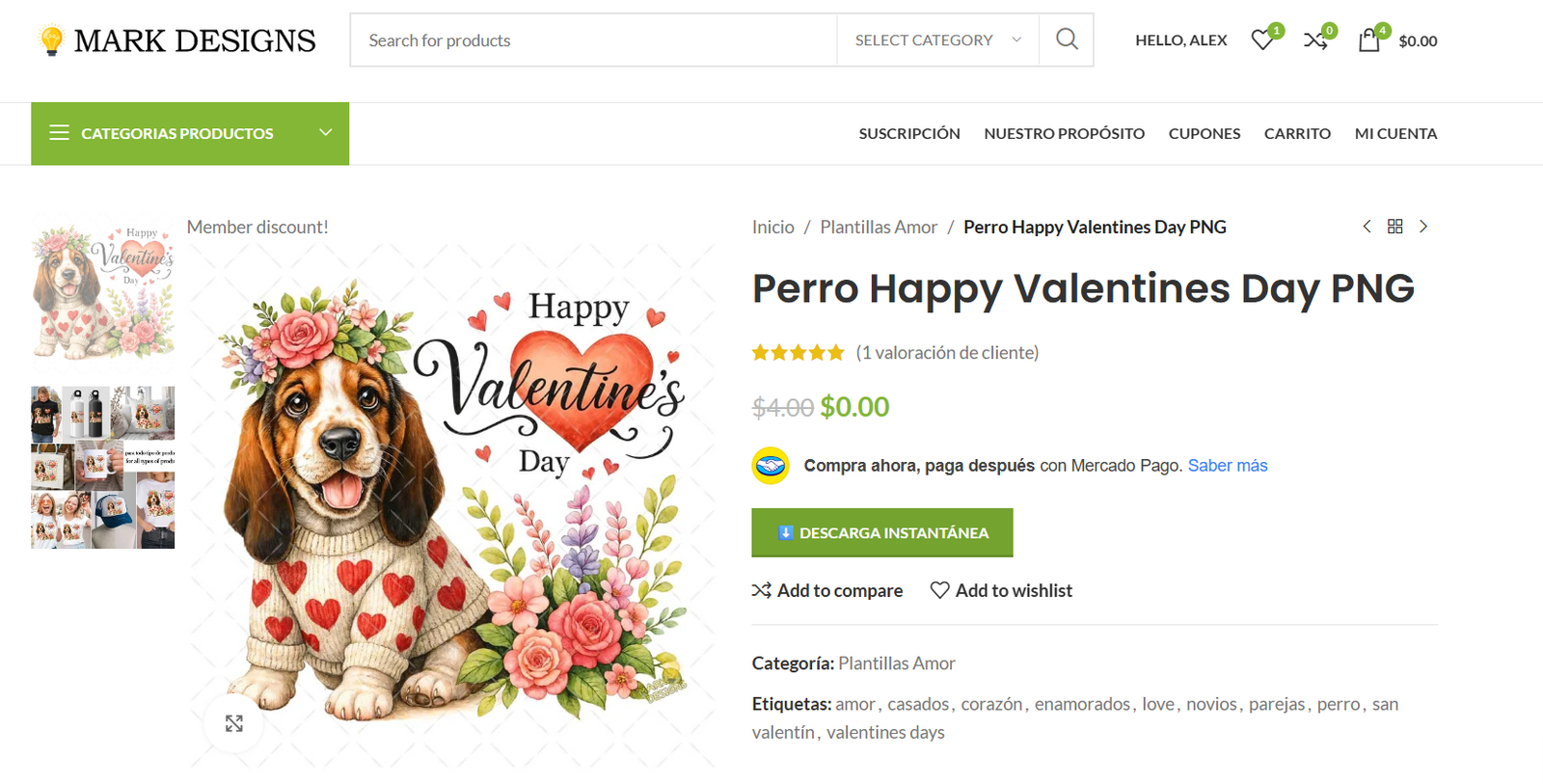Click the grid back-to-shop icon
Image resolution: width=1543 pixels, height=784 pixels.
point(1395,227)
